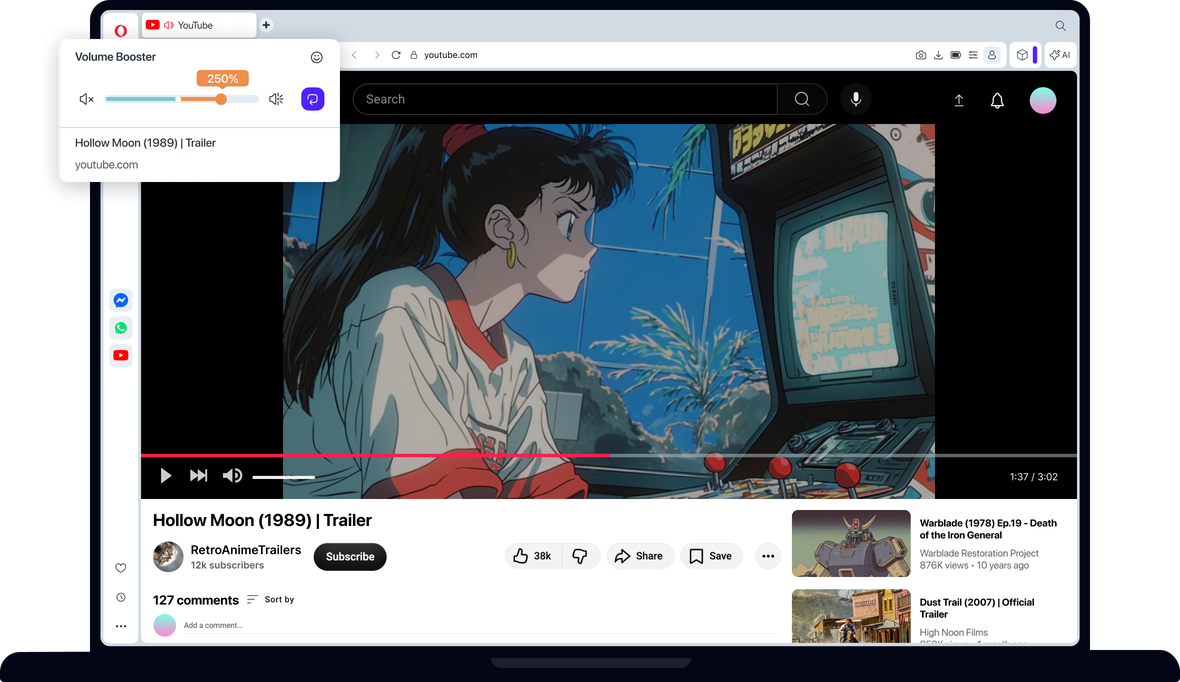The image size is (1180, 682).
Task: Open downloads from the toolbar
Action: click(x=938, y=55)
